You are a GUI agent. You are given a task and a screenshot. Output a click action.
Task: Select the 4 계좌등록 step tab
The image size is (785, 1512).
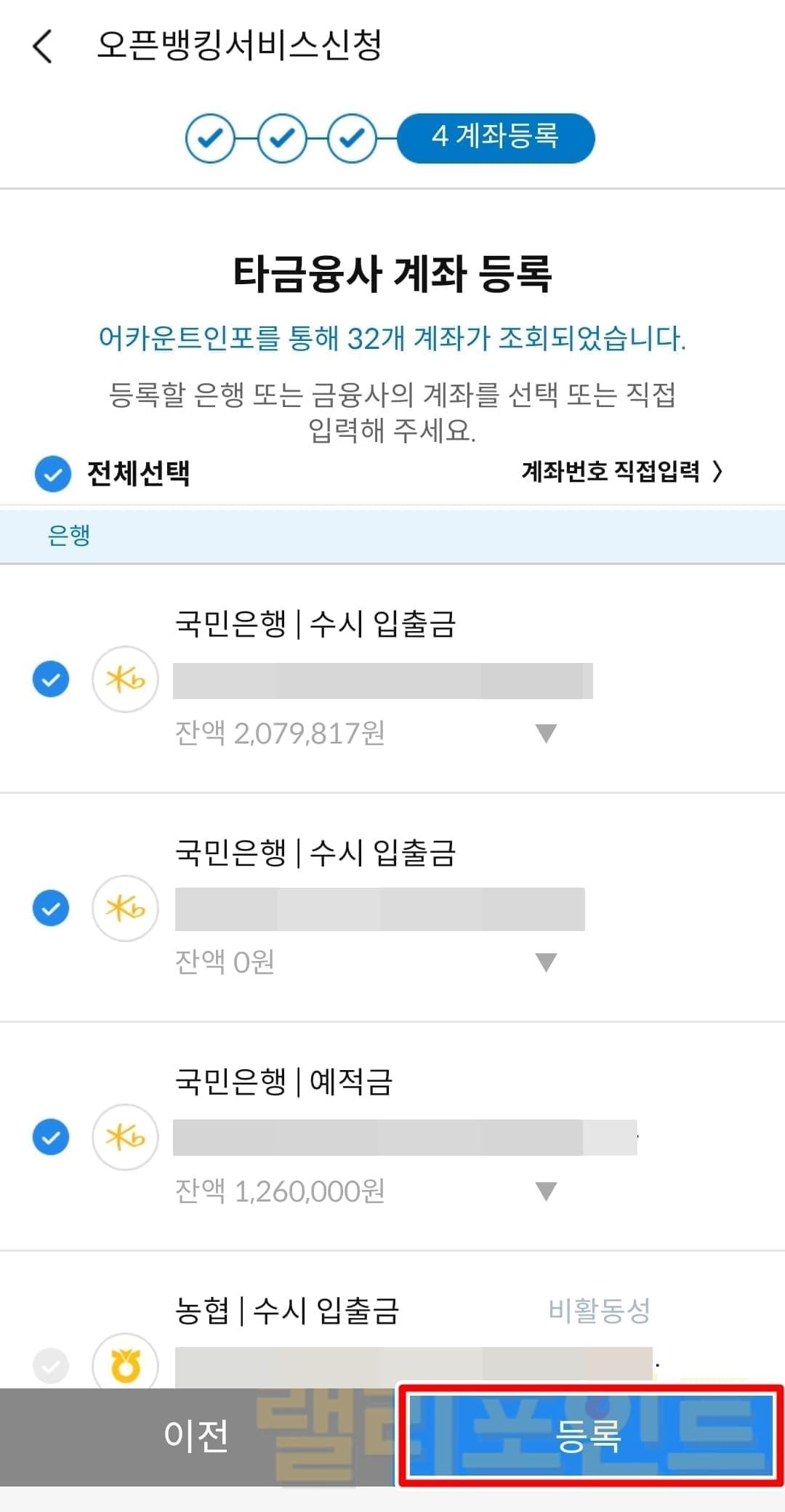coord(496,137)
